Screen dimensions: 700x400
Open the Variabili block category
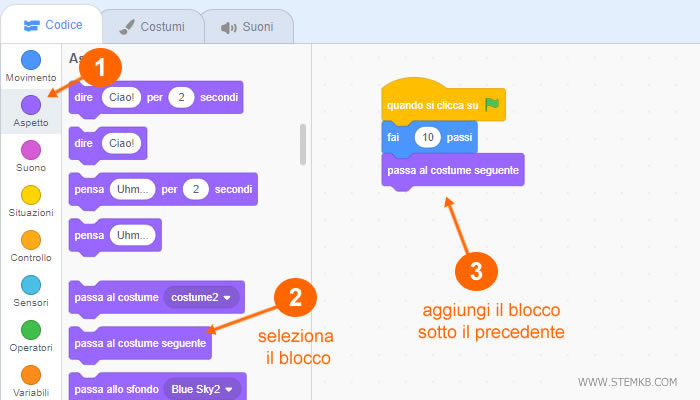click(31, 374)
